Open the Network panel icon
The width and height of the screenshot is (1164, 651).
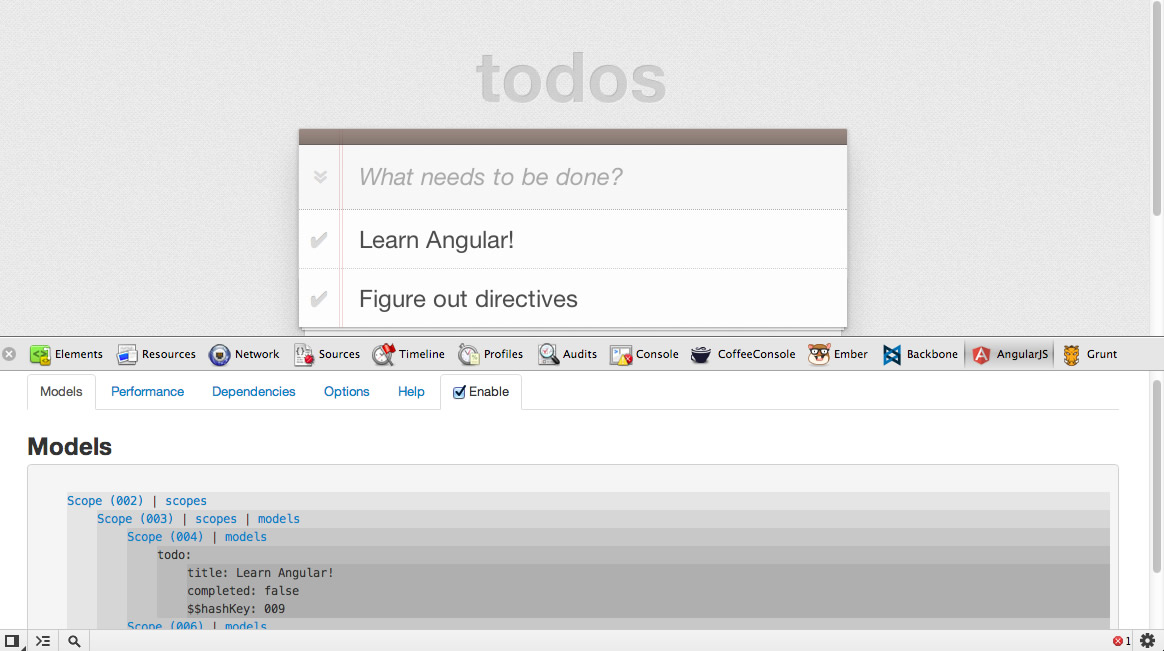220,355
